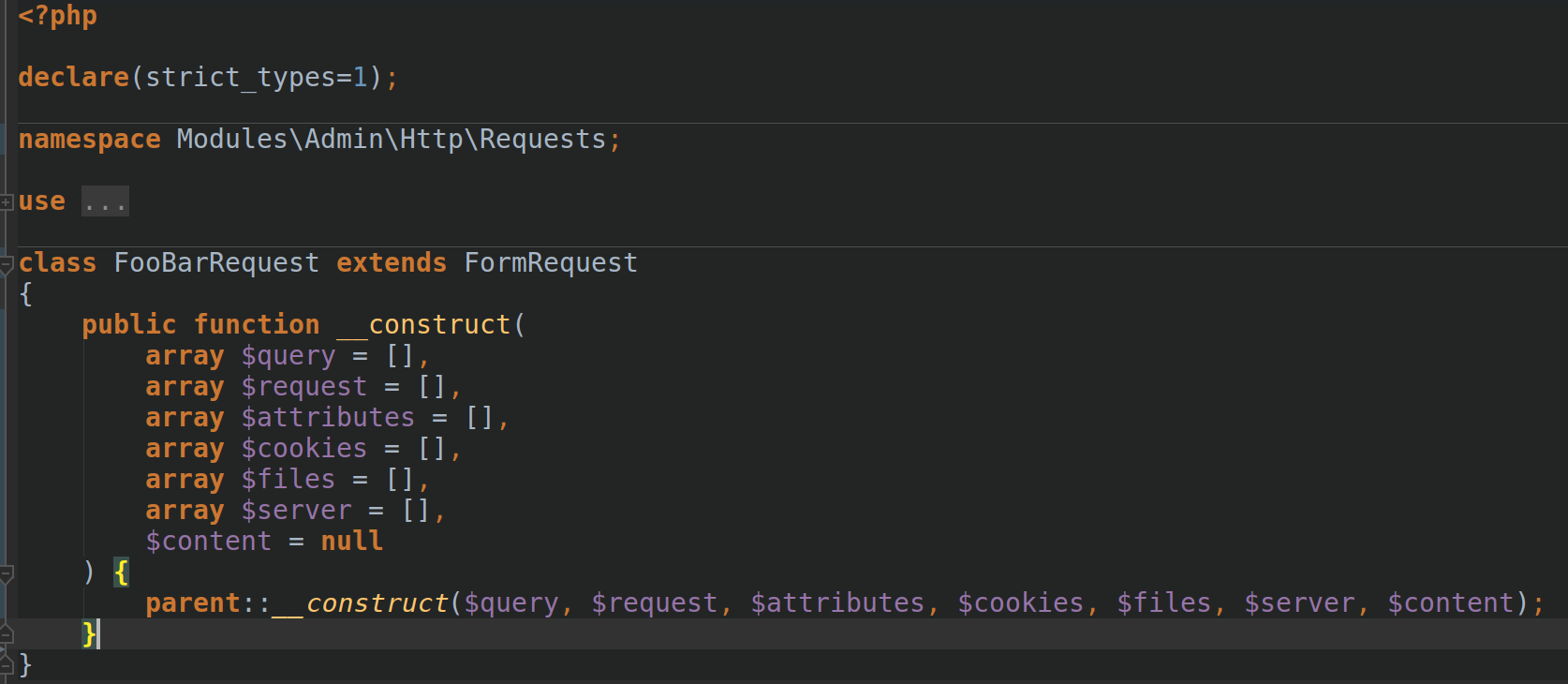1568x684 pixels.
Task: Click the folded '...' placeholder after use
Action: coord(105,201)
